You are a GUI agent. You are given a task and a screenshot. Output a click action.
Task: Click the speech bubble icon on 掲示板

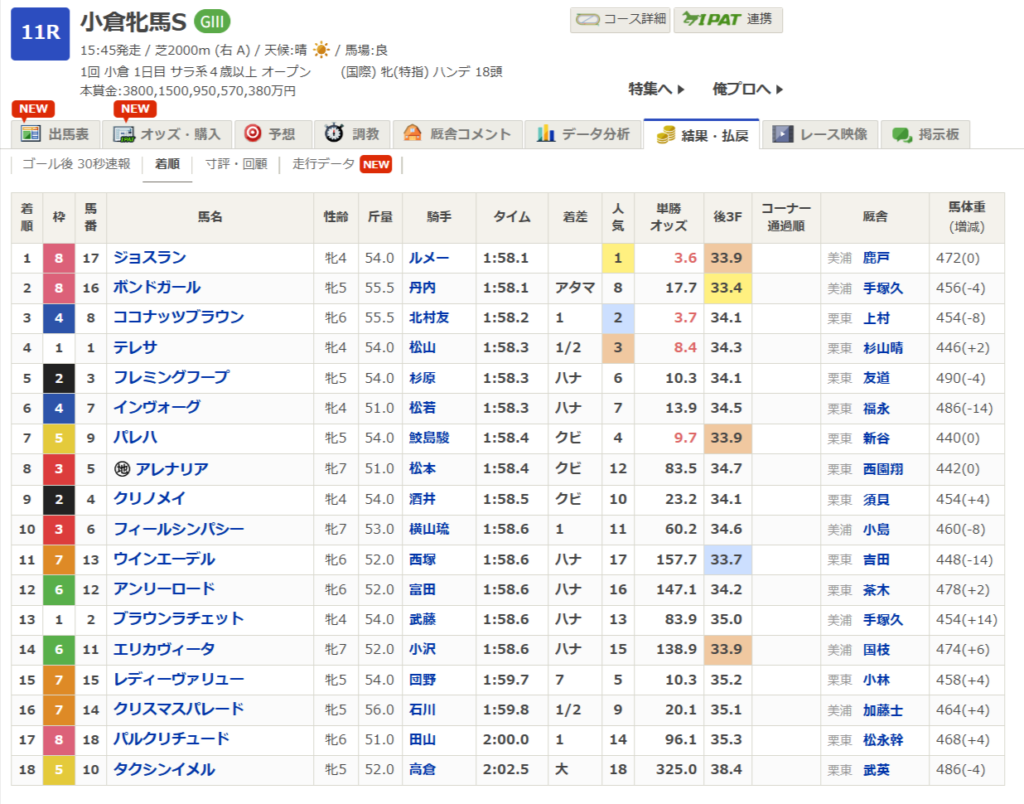[x=902, y=134]
